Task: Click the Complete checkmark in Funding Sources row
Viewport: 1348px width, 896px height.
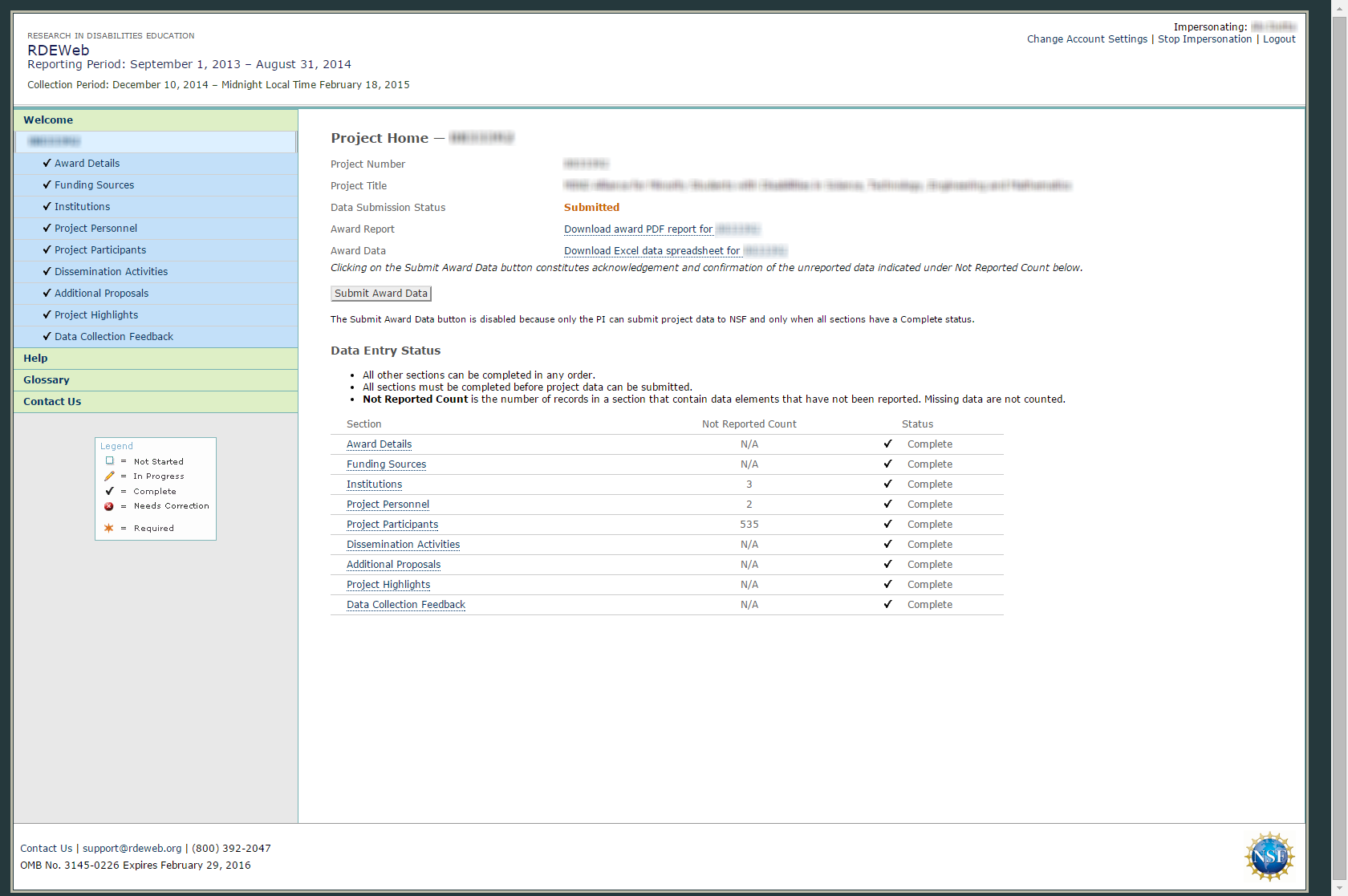Action: 887,464
